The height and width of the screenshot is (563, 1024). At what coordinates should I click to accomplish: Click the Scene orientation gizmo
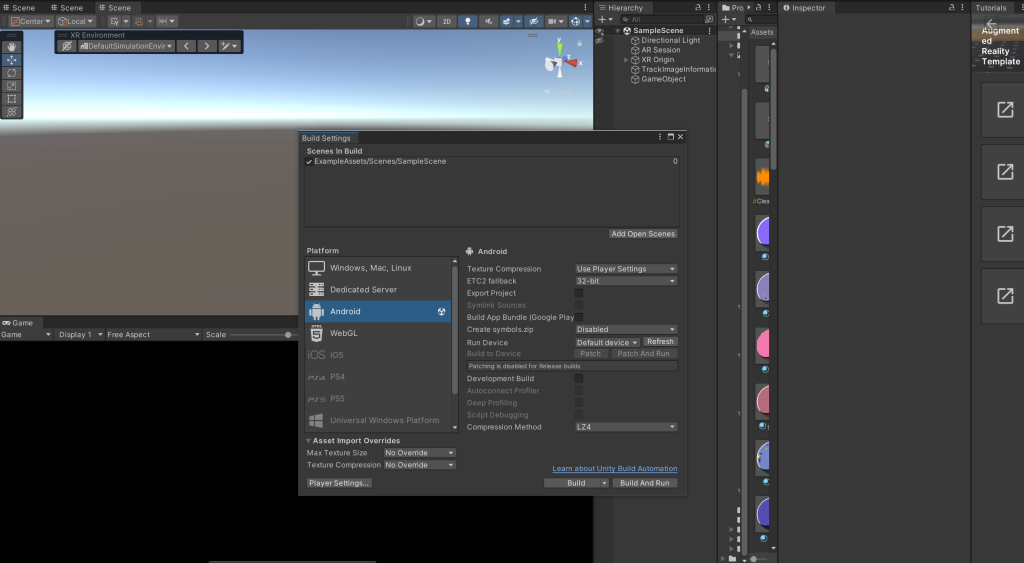(x=561, y=61)
